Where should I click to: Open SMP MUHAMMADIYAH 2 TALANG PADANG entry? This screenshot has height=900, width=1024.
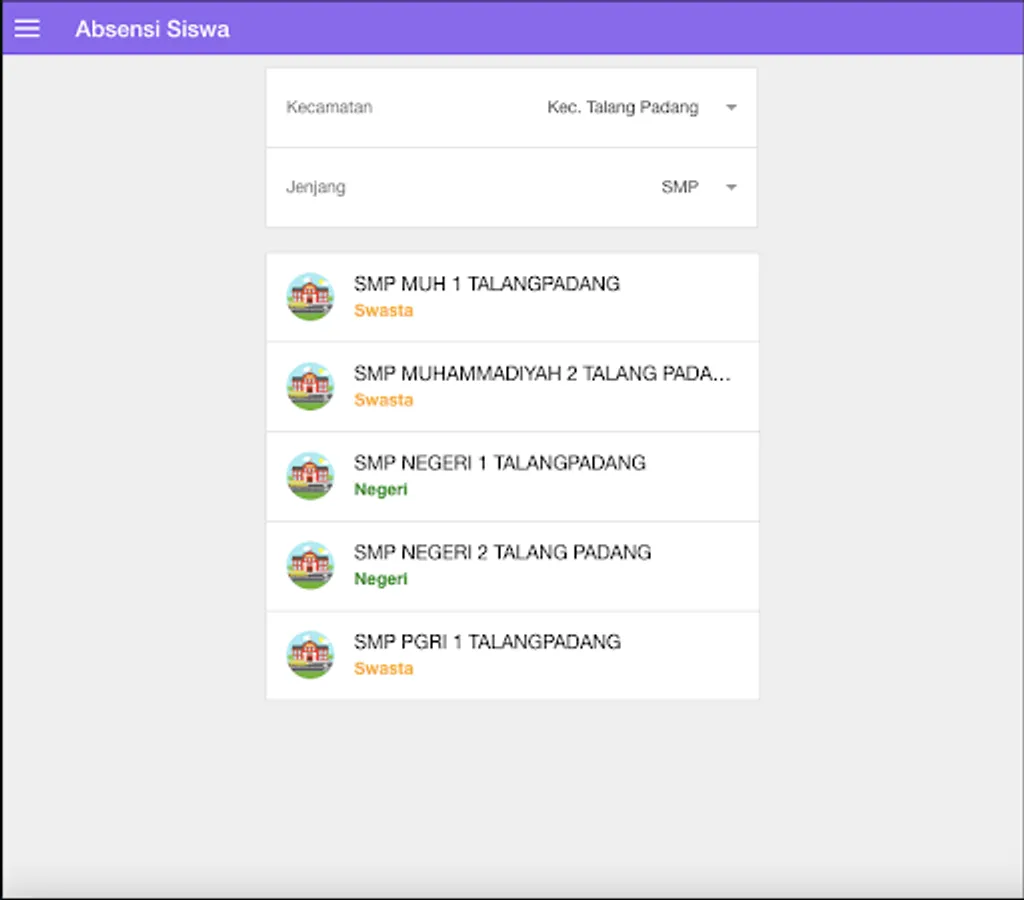tap(542, 374)
